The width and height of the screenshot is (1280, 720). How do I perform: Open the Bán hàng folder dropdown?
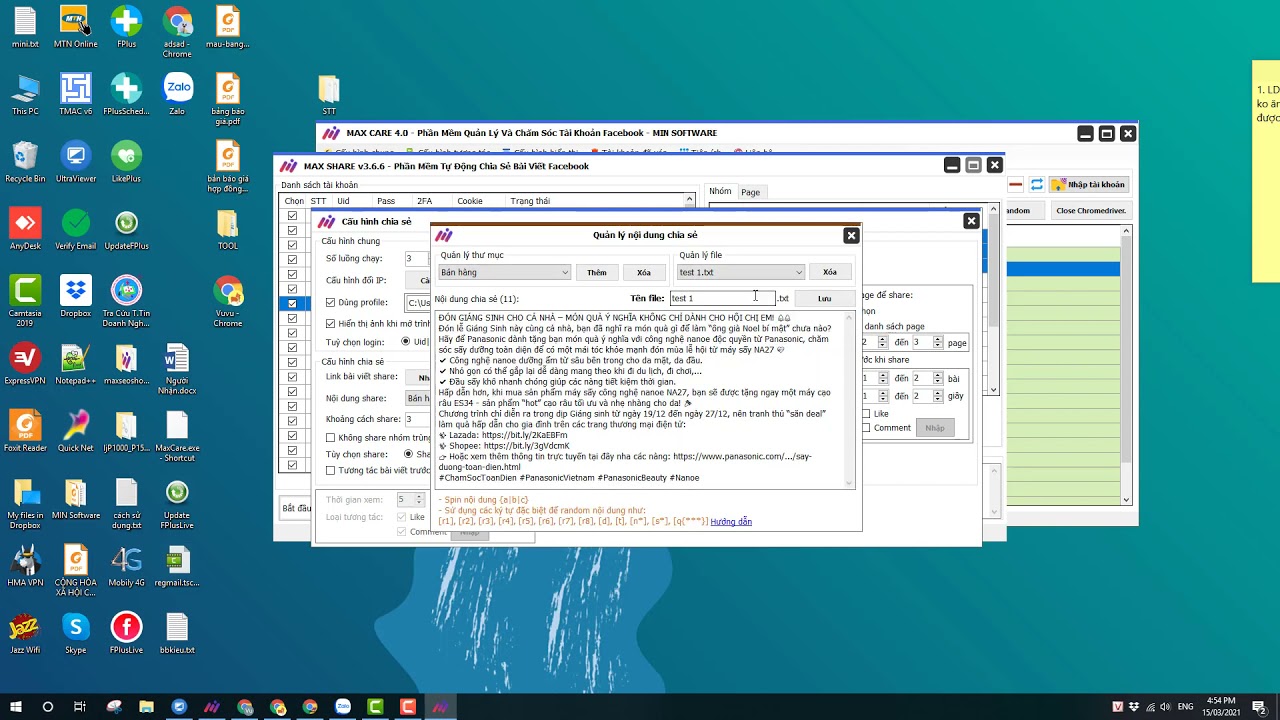coord(505,272)
